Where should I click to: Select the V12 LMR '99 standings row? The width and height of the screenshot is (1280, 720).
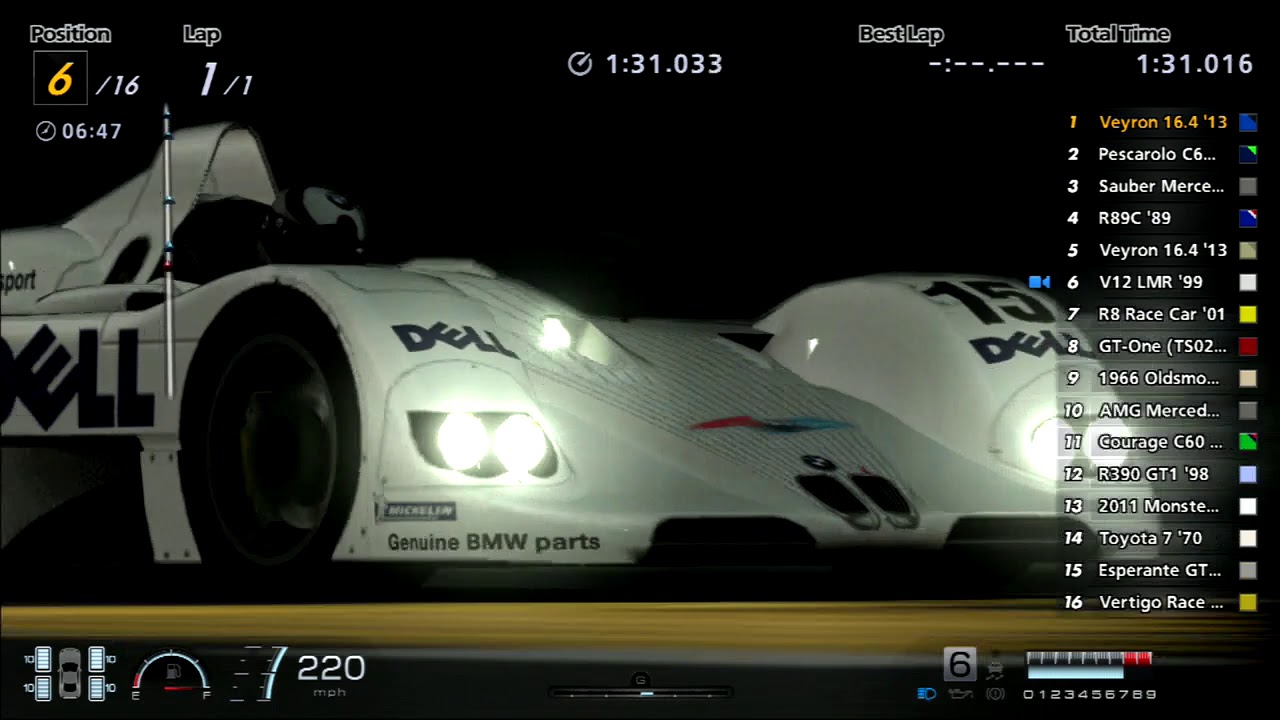pos(1160,282)
